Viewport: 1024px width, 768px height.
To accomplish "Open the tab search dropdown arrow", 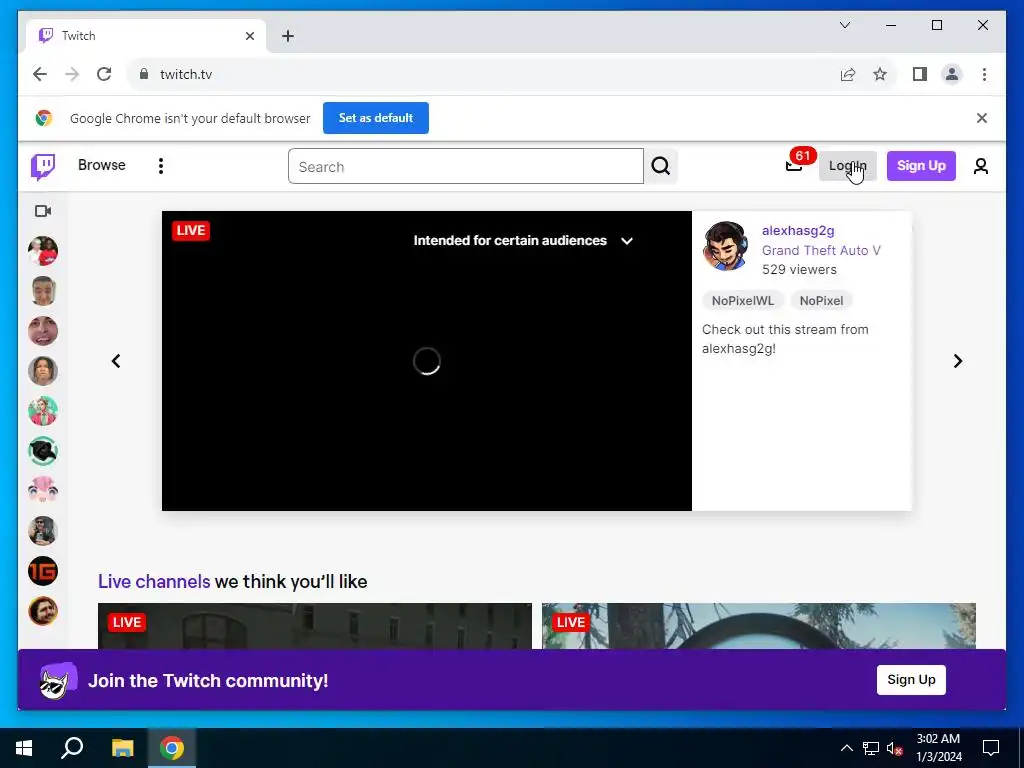I will (x=845, y=25).
